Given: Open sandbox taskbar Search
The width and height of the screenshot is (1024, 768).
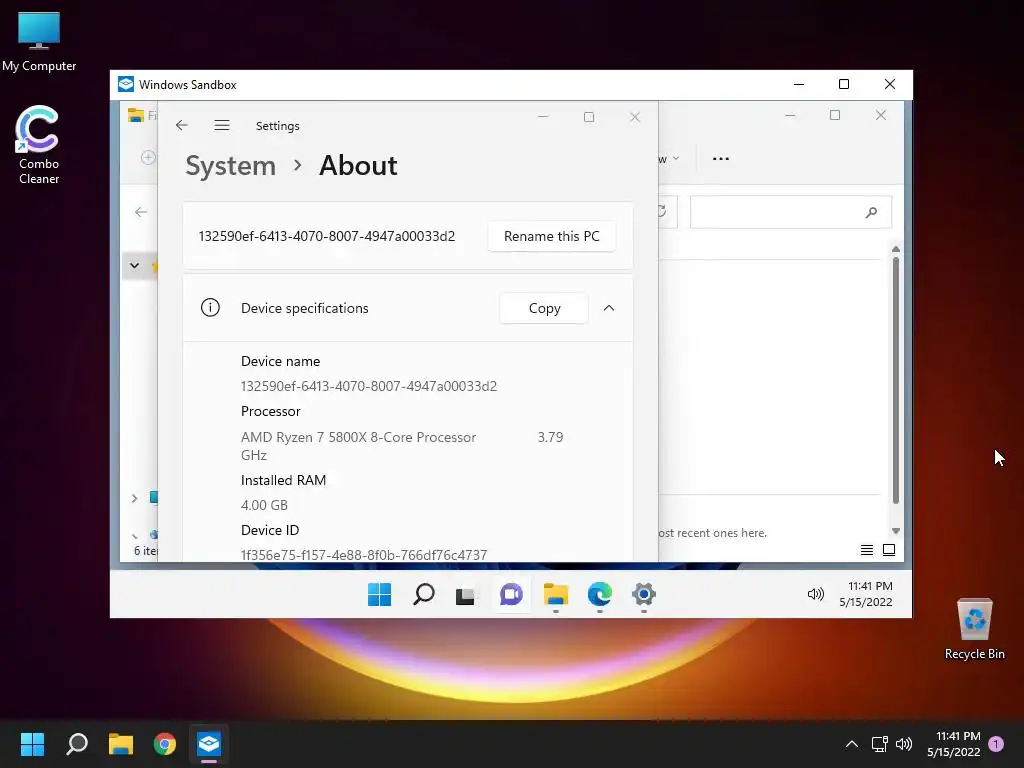Looking at the screenshot, I should pos(424,594).
